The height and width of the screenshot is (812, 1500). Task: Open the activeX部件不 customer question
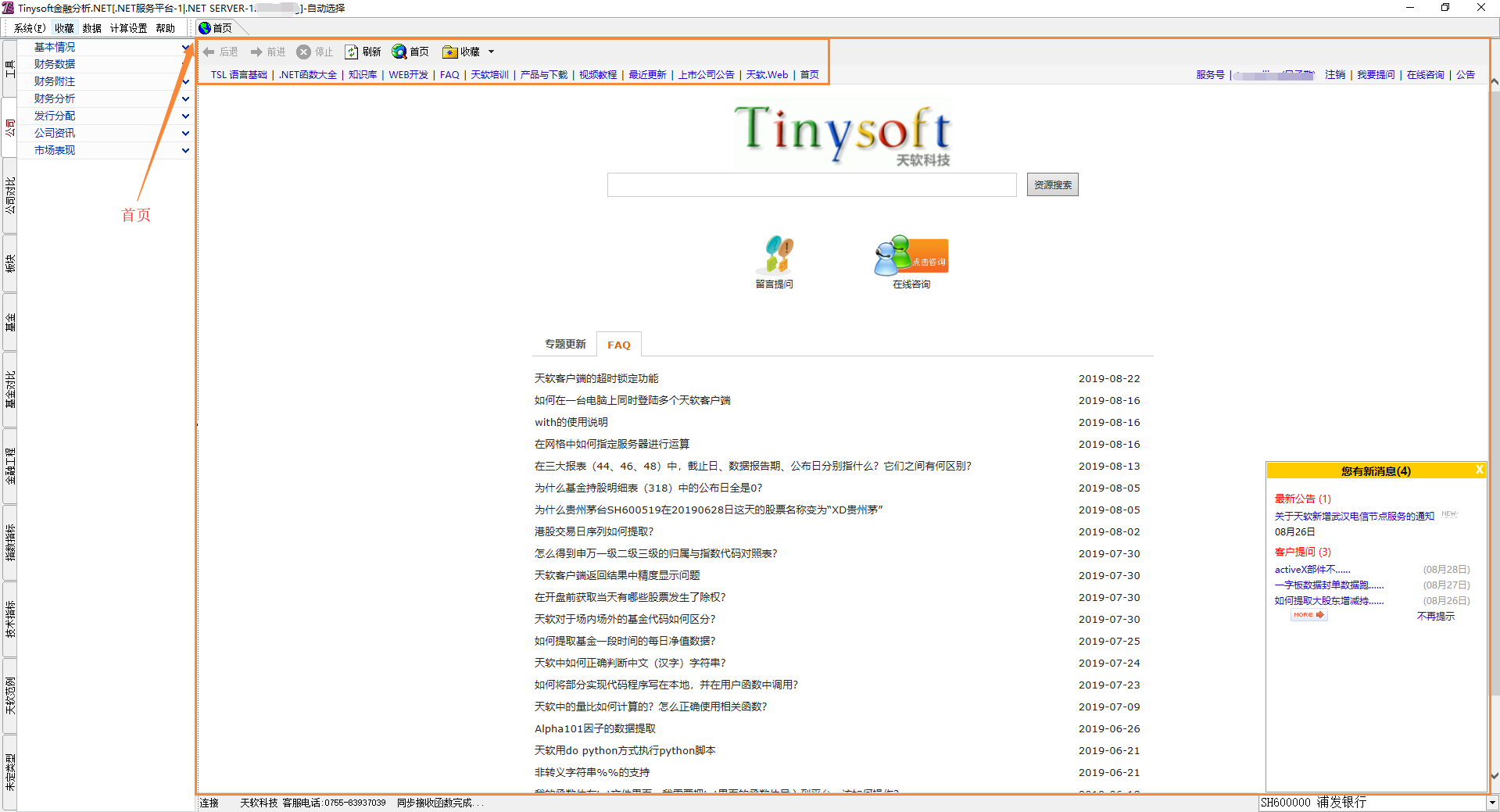tap(1312, 570)
